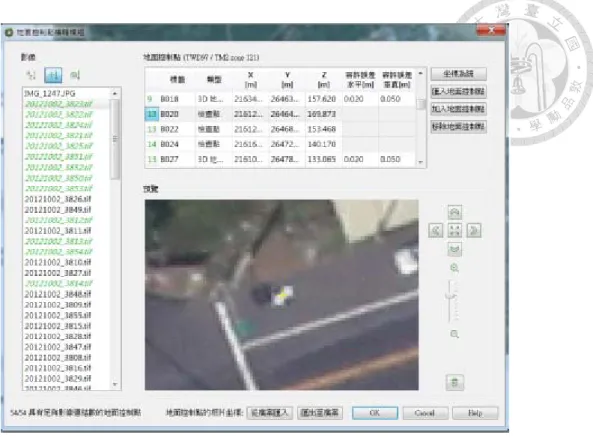Select IMG_1247.JPG in the image list

(50, 93)
